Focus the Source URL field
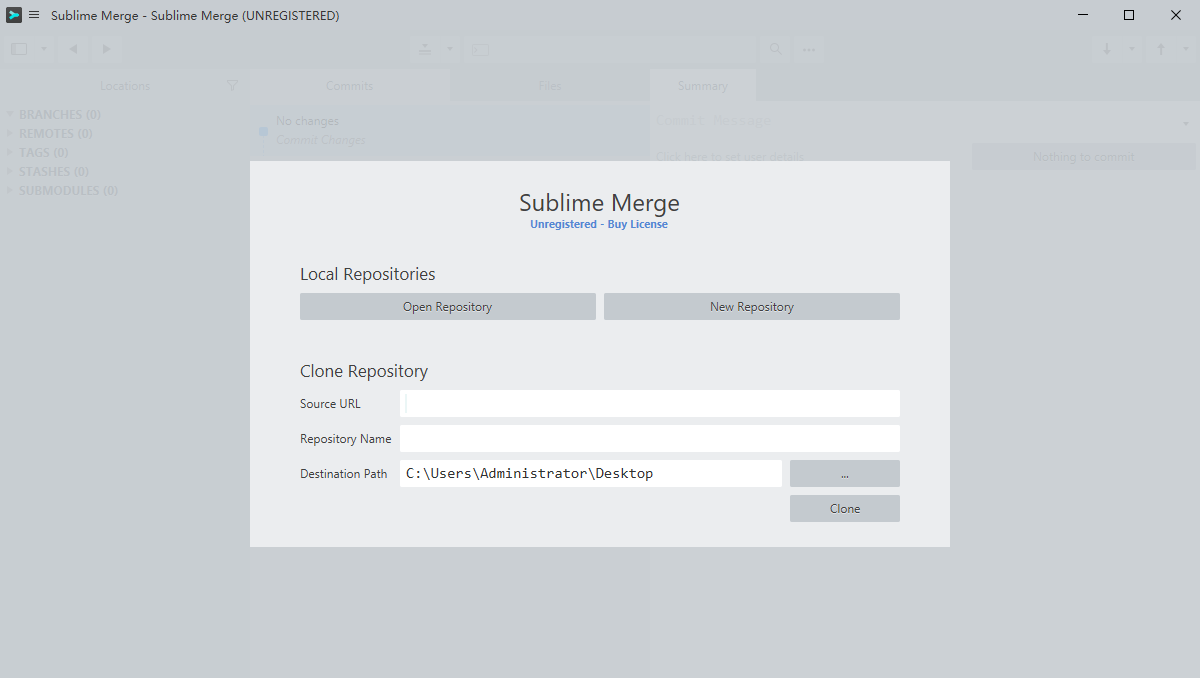 650,404
